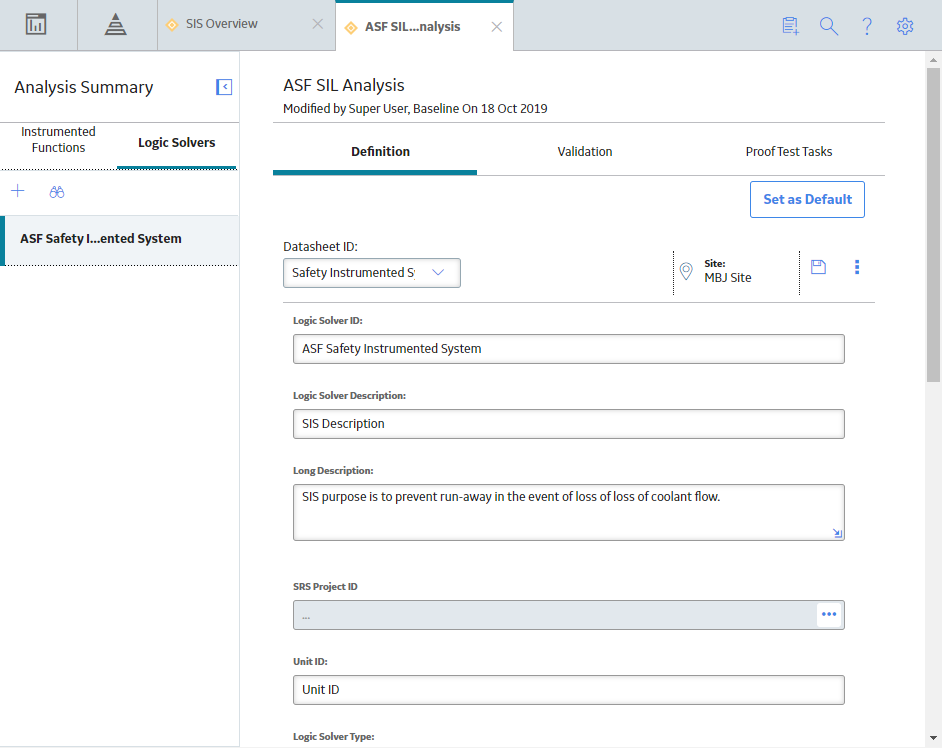Switch to the Proof Test Tasks tab
The height and width of the screenshot is (748, 942).
tap(789, 151)
